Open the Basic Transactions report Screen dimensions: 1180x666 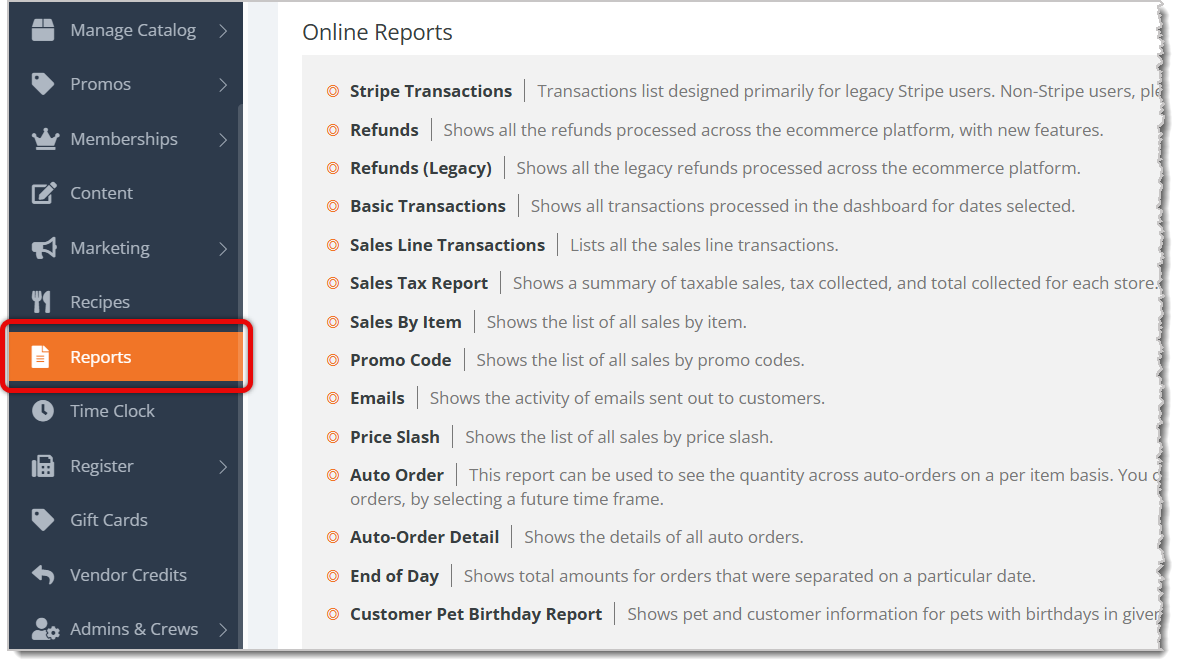coord(427,206)
